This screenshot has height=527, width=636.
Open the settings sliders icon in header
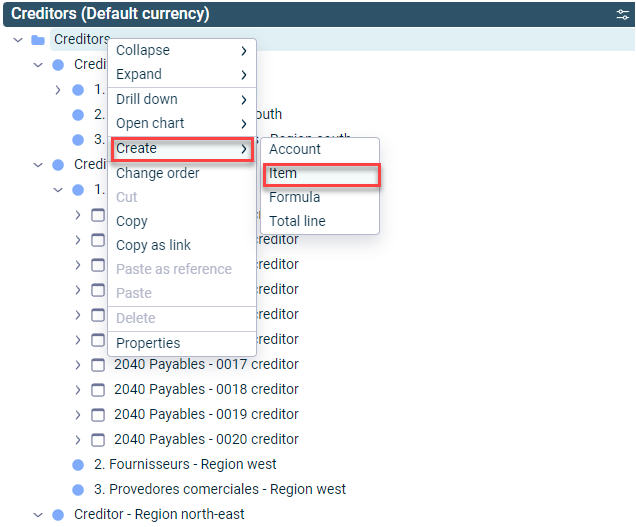tap(623, 14)
